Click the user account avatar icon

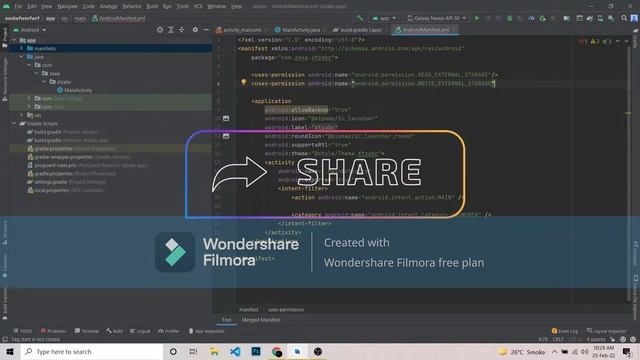point(634,18)
